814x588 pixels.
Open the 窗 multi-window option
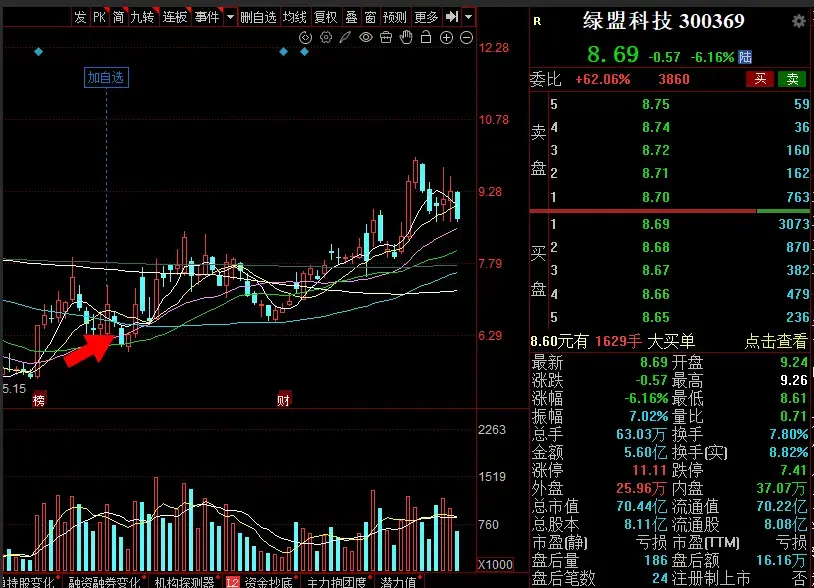[370, 17]
